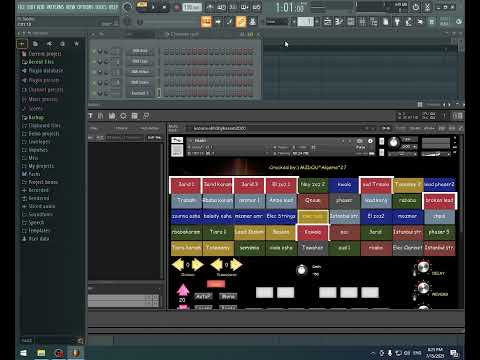Viewport: 480px width, 360px height.
Task: Open the Windows Start menu
Action: click(24, 353)
